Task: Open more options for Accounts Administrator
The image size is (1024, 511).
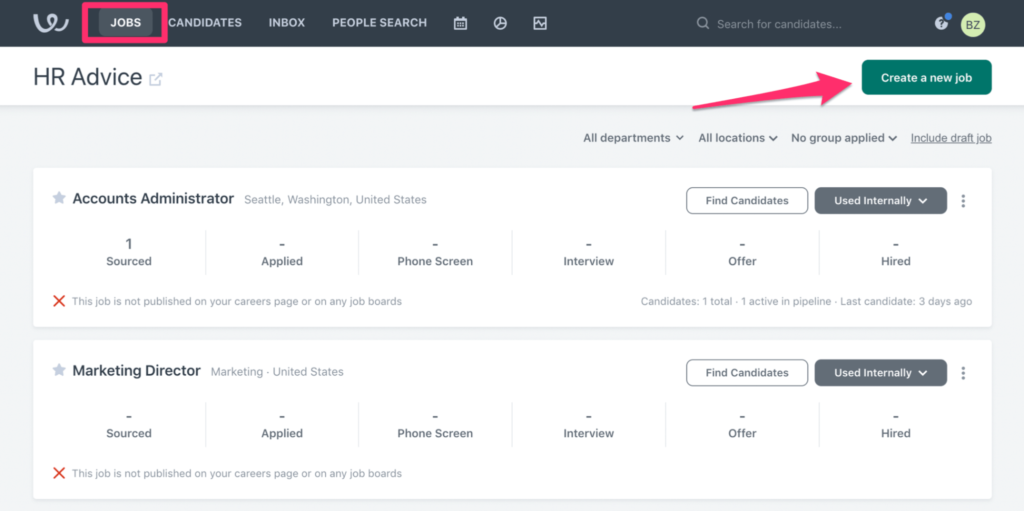Action: [963, 201]
